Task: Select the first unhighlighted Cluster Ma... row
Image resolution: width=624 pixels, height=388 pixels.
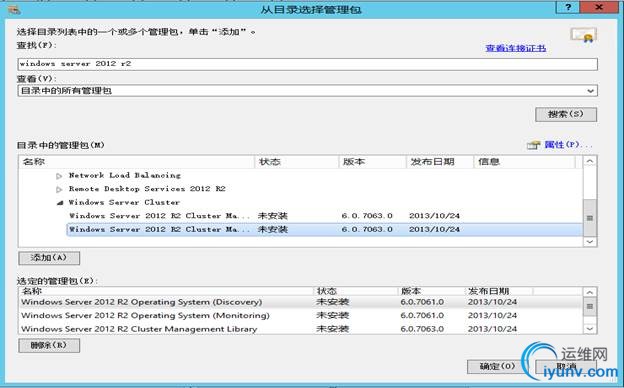Action: point(324,216)
